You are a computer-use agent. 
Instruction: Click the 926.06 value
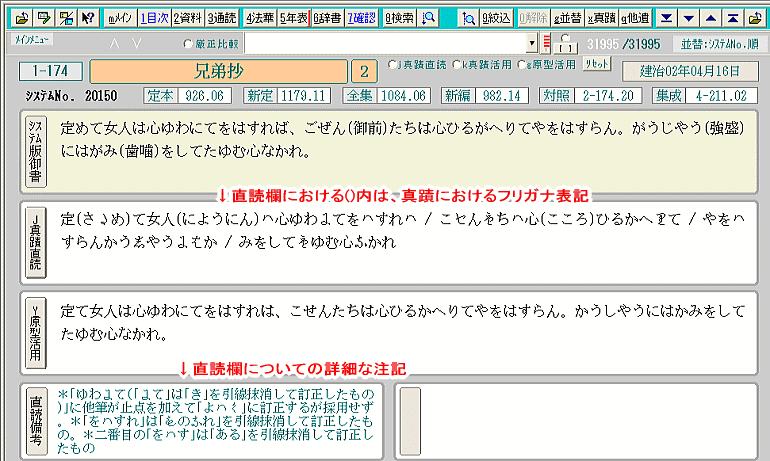(x=205, y=95)
